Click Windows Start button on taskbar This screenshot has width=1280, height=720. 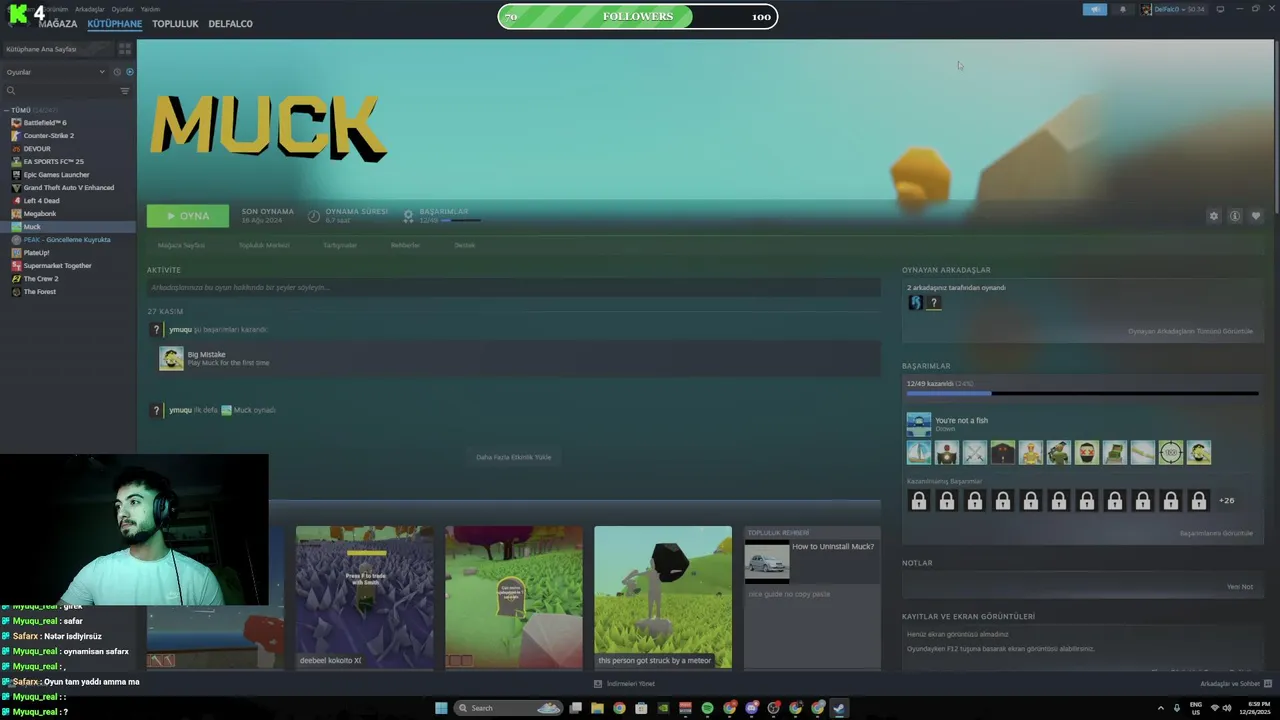coord(441,708)
